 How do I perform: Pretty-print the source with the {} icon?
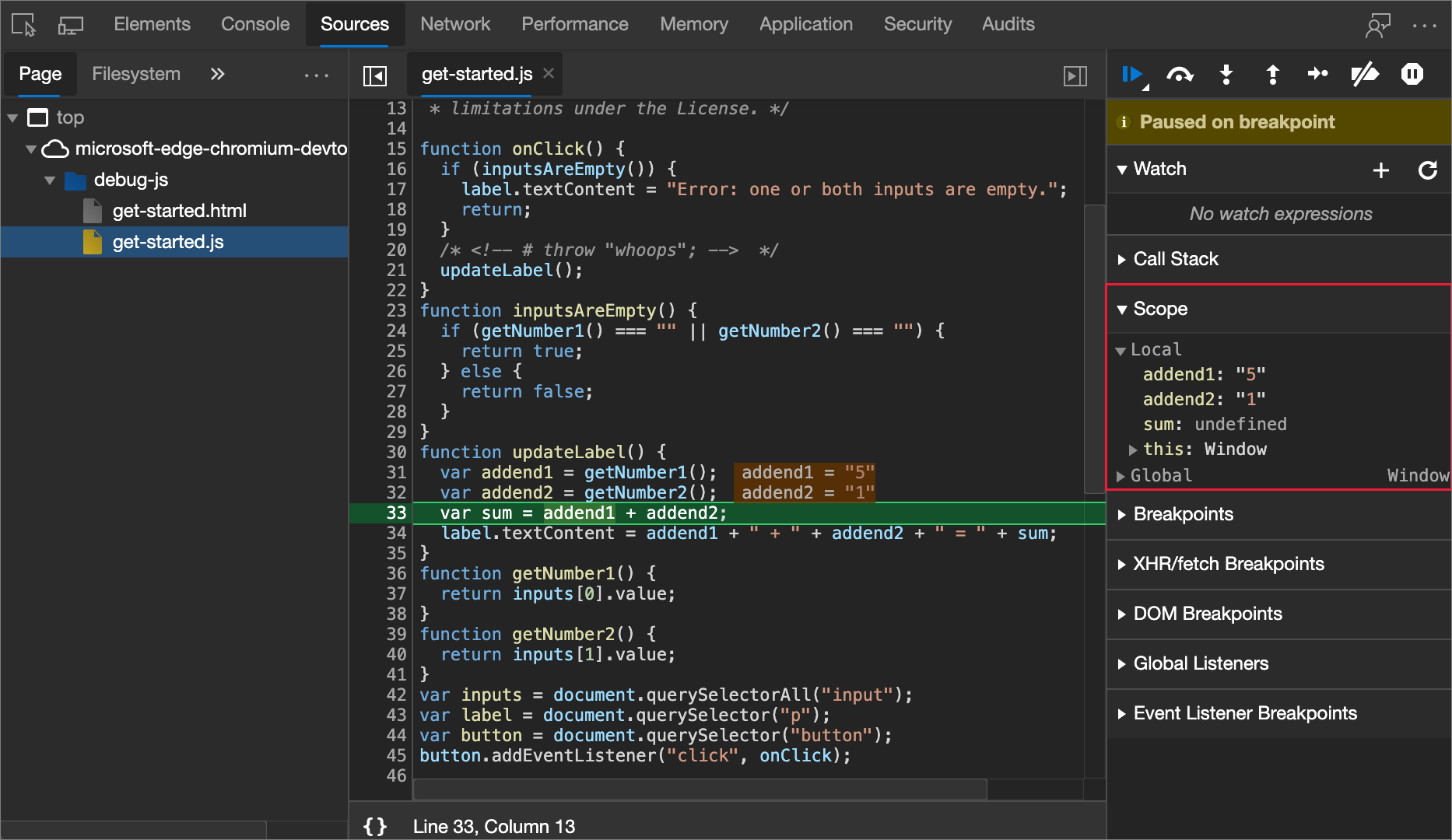pos(374,826)
